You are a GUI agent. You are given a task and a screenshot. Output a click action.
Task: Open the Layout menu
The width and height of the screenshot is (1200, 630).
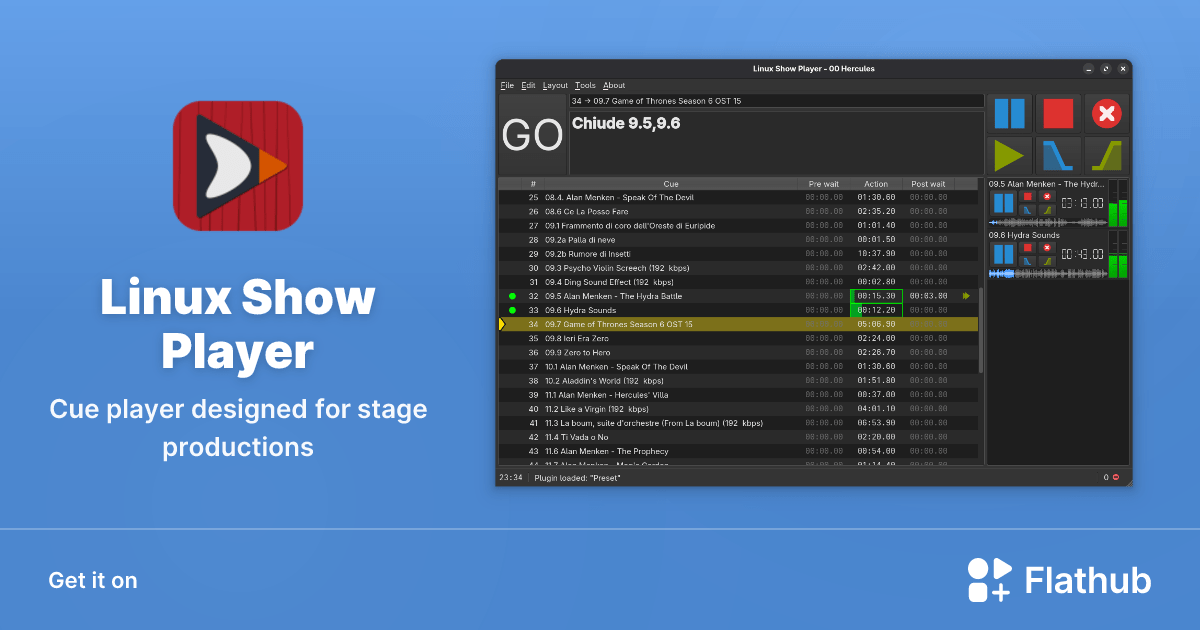555,85
